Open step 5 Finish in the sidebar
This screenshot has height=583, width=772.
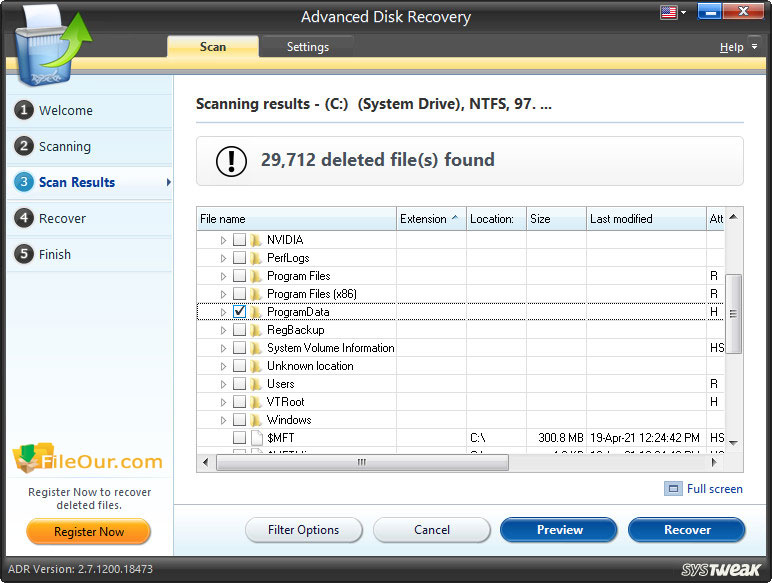point(90,254)
